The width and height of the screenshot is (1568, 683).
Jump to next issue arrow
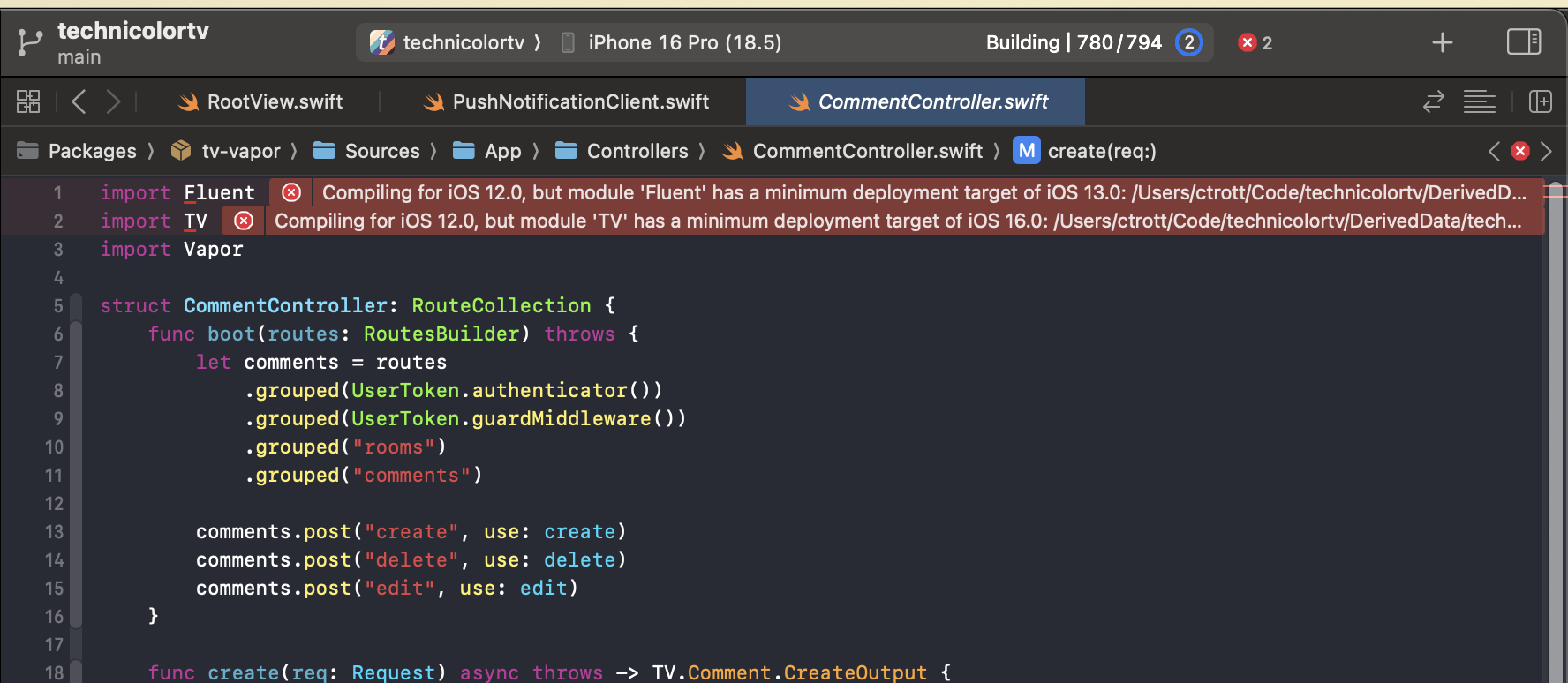click(x=1546, y=151)
